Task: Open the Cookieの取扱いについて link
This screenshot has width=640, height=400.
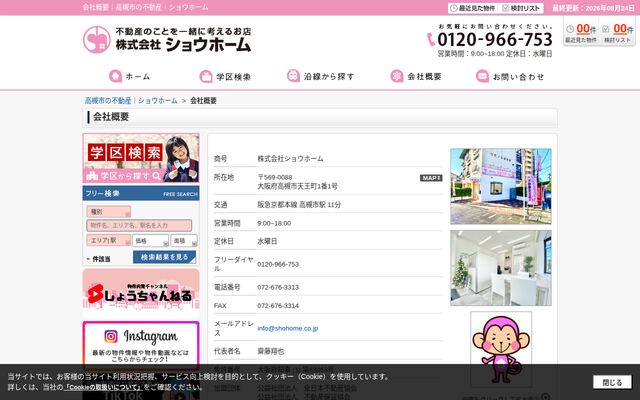Action: 103,387
